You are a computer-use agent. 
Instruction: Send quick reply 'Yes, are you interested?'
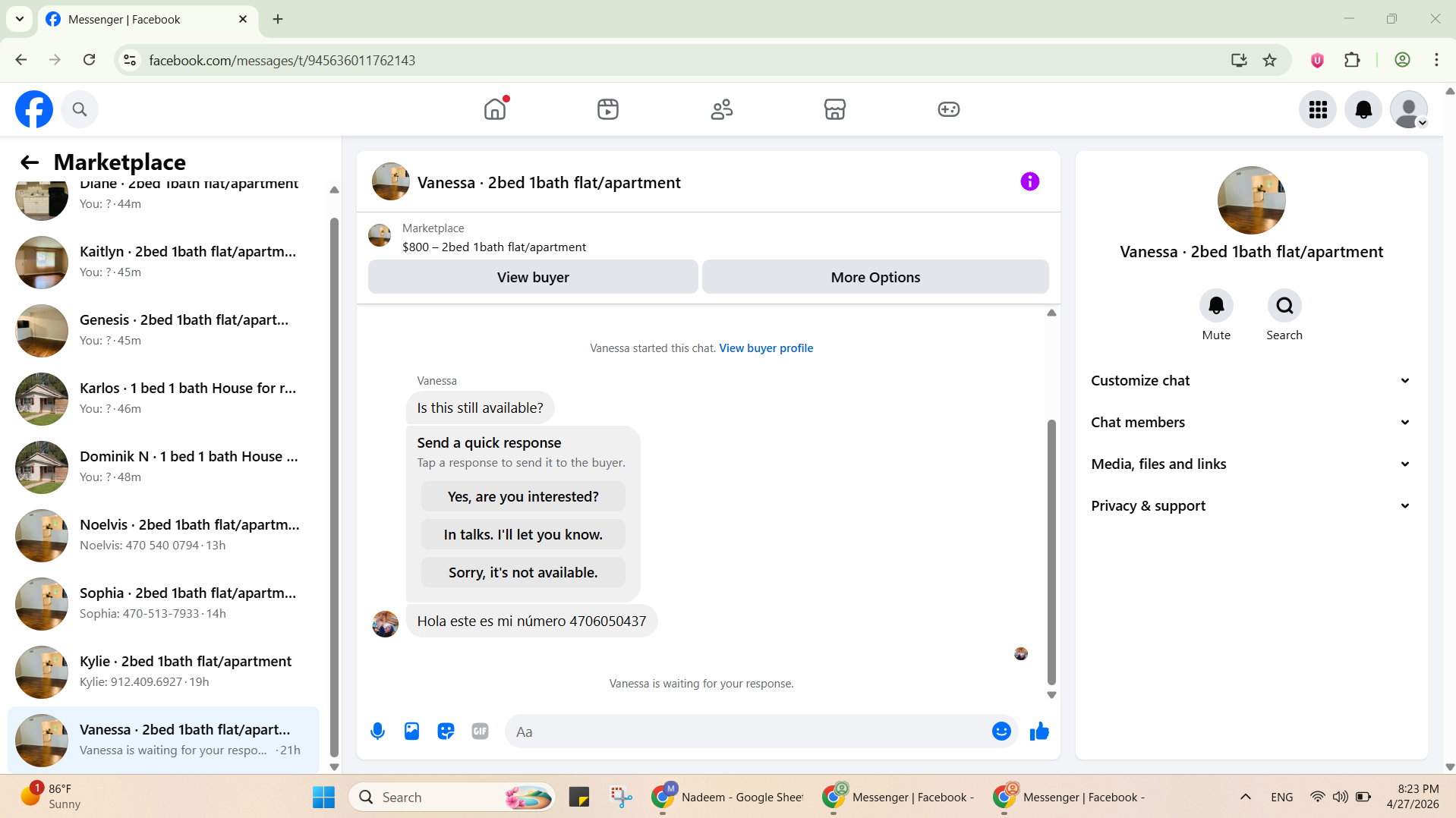pos(523,497)
